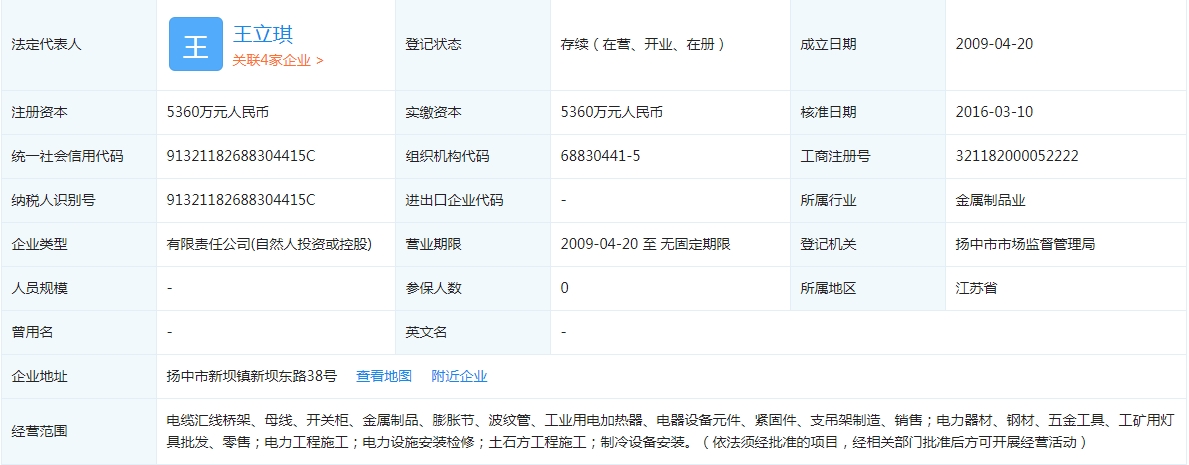Click the unified social credit code 91321182688304415C
The height and width of the screenshot is (465, 1189).
(241, 156)
